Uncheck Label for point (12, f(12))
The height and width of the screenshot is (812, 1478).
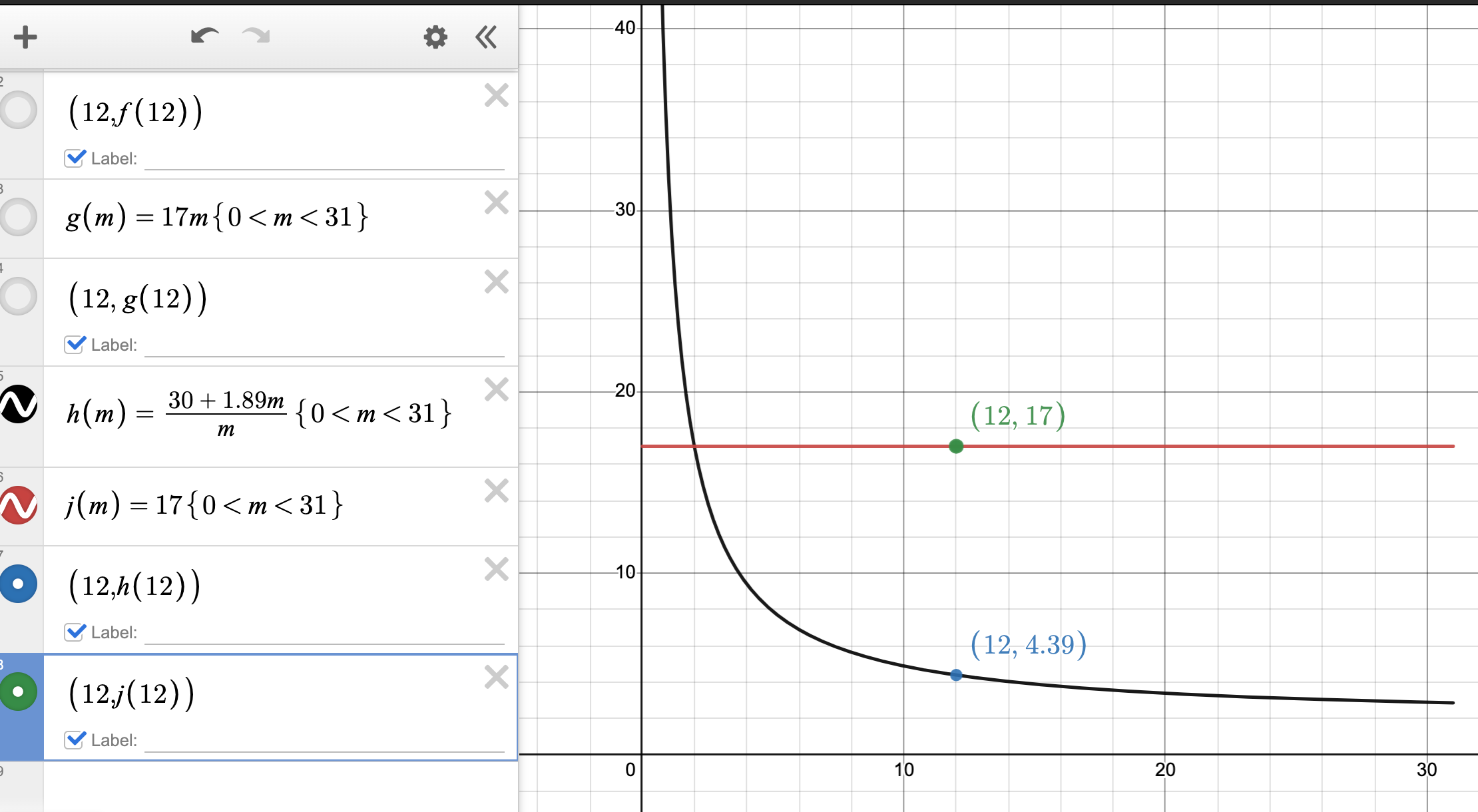click(x=75, y=158)
